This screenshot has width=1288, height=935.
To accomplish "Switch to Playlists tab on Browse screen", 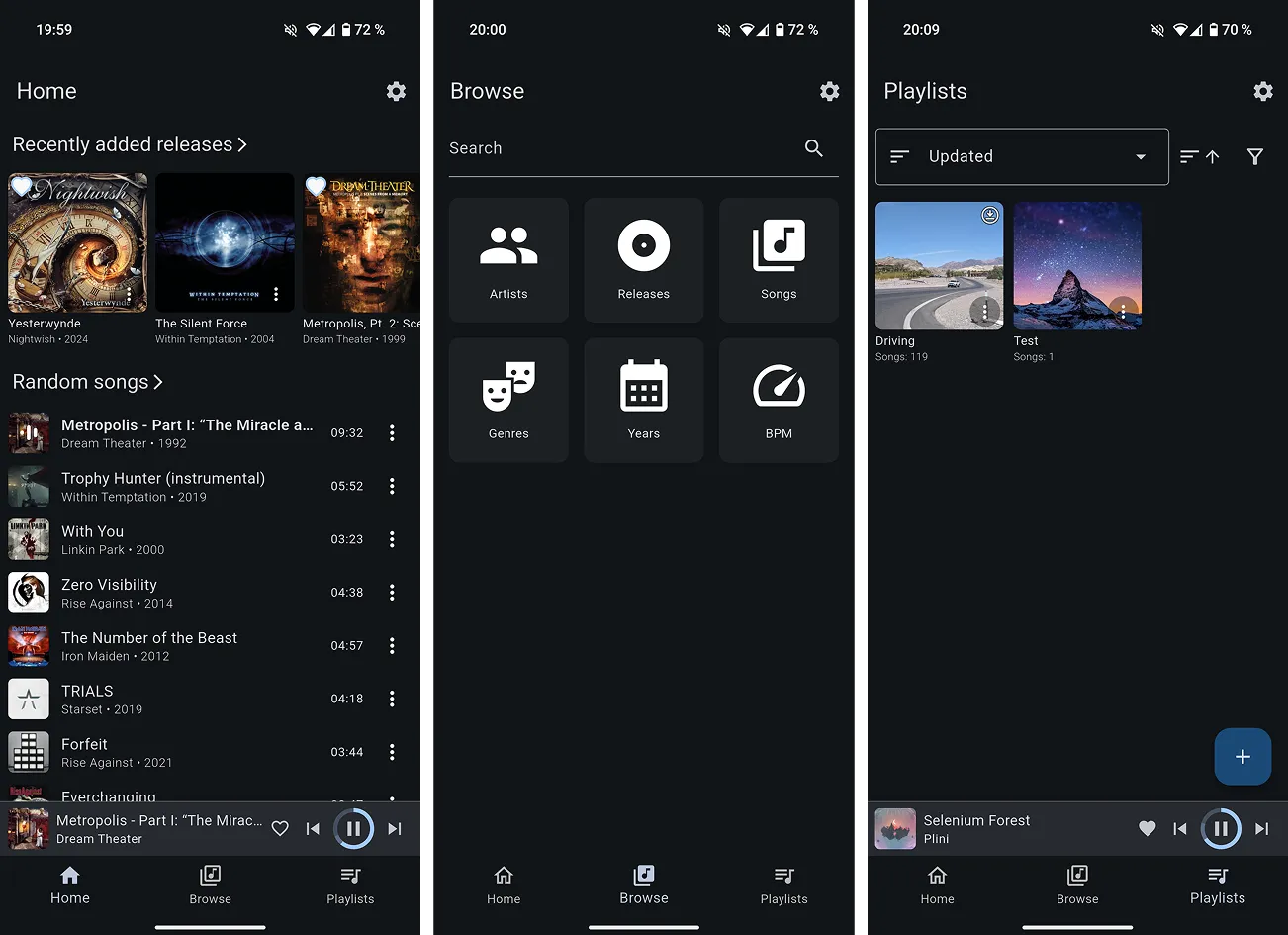I will [x=783, y=885].
